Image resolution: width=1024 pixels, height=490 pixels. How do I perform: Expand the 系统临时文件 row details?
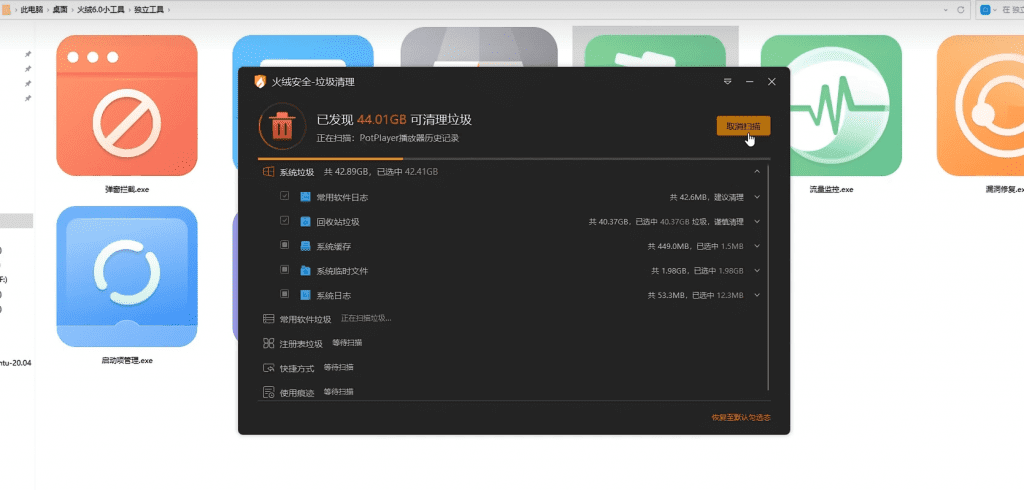coord(757,270)
